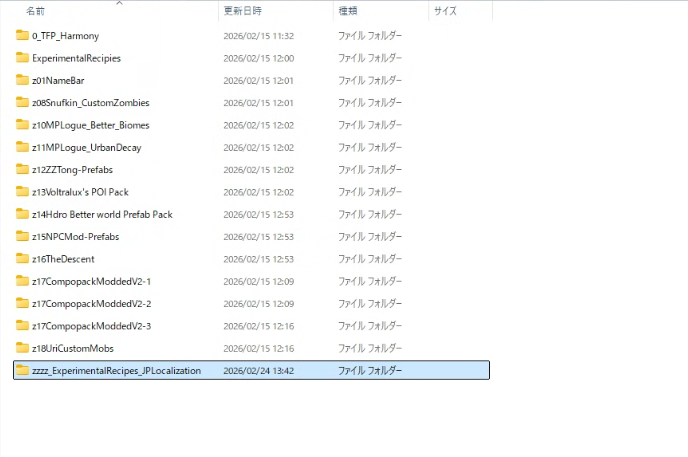
Task: Click the z10MPLogue_Better_Biomes folder icon
Action: pos(22,125)
